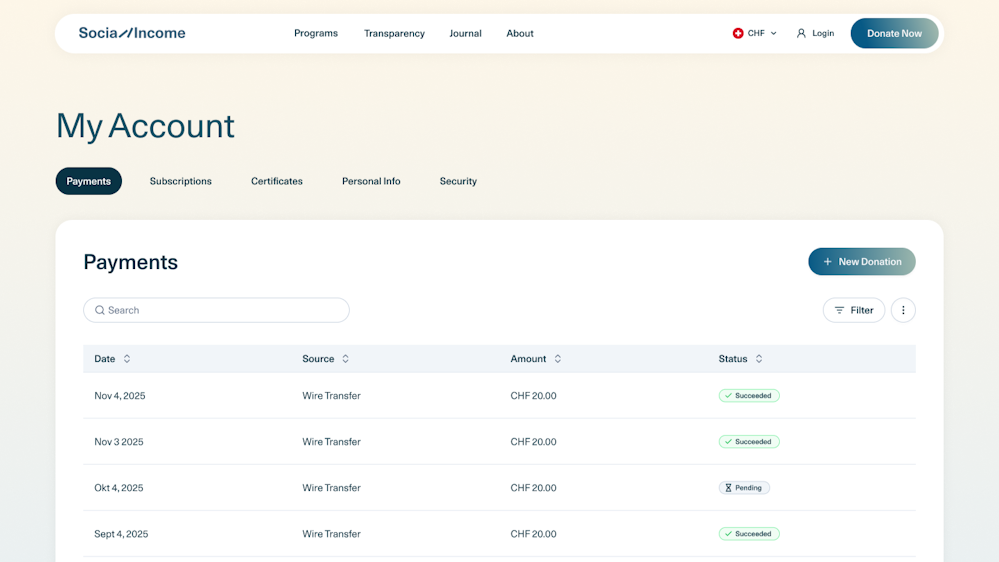Click the magnifier icon in search box
Viewport: 999px width, 562px height.
(x=100, y=310)
